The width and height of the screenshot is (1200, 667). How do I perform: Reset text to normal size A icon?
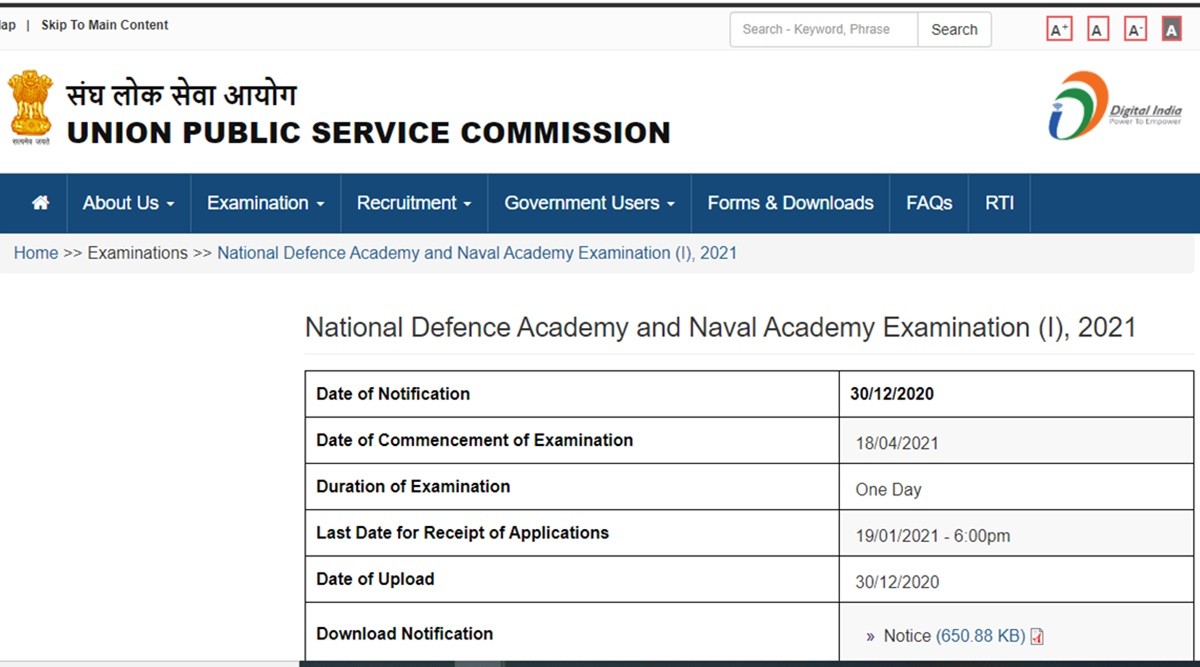[1098, 29]
